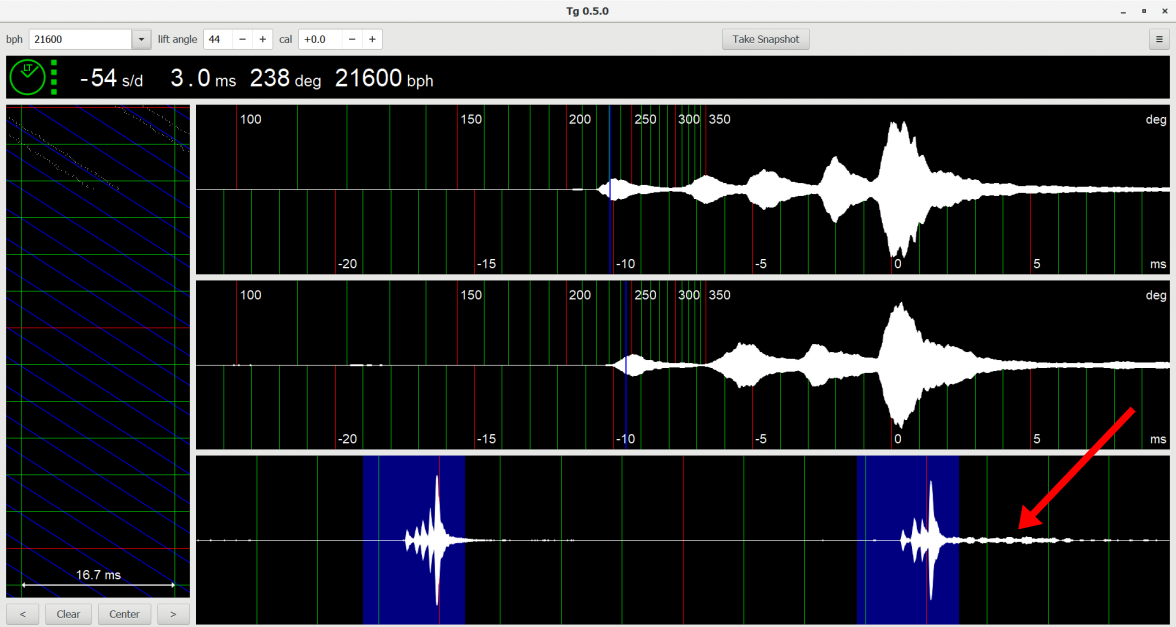Shift paperstrip right with > button

tap(173, 613)
